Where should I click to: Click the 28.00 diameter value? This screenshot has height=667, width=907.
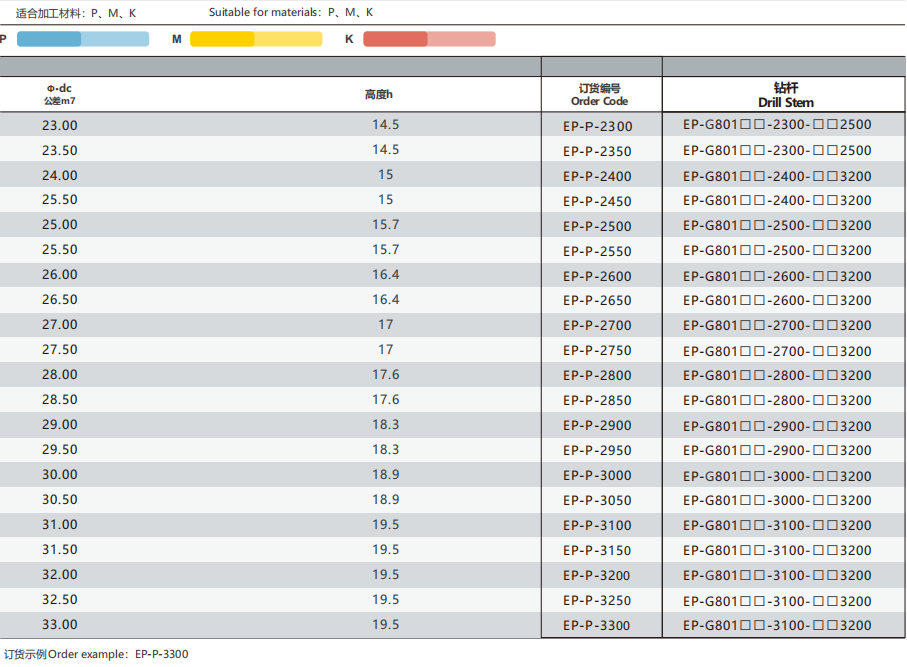pyautogui.click(x=59, y=375)
